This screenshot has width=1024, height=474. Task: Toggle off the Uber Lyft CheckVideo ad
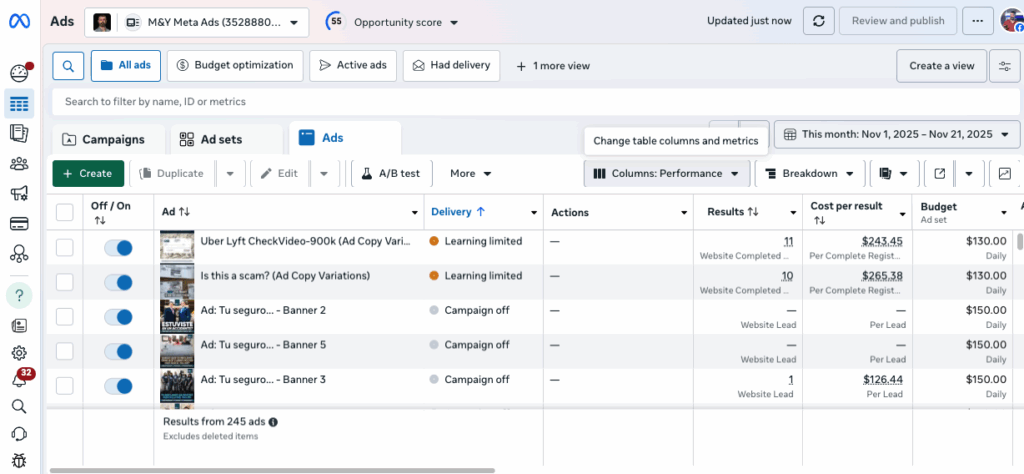(118, 248)
